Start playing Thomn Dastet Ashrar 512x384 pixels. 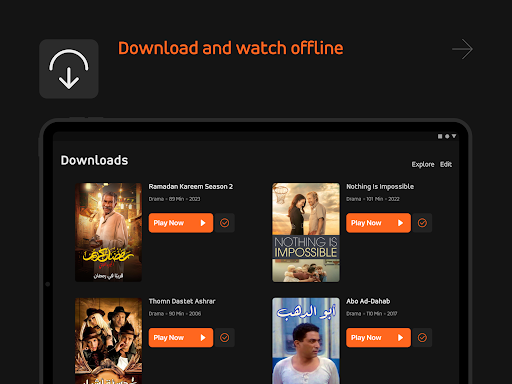pos(181,337)
